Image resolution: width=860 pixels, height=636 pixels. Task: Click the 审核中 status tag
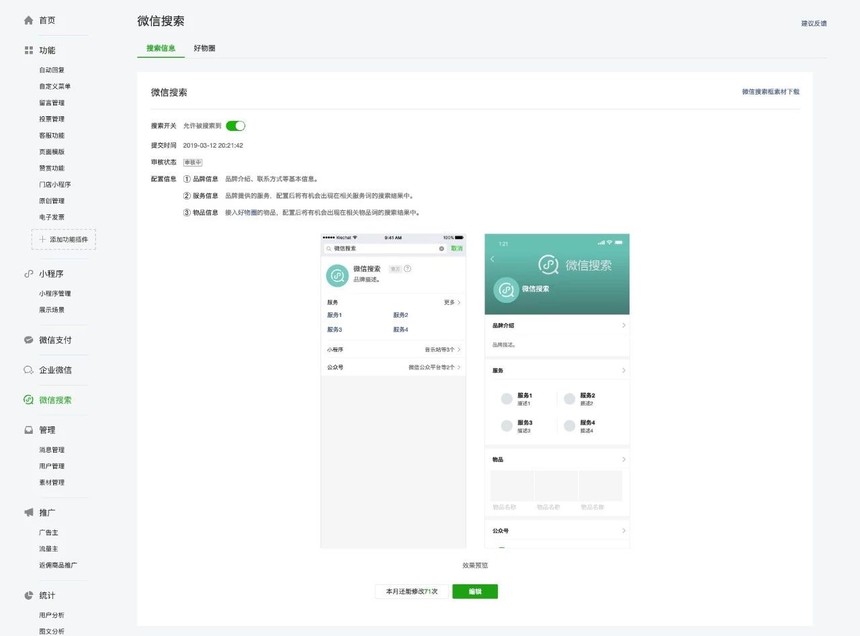[193, 162]
